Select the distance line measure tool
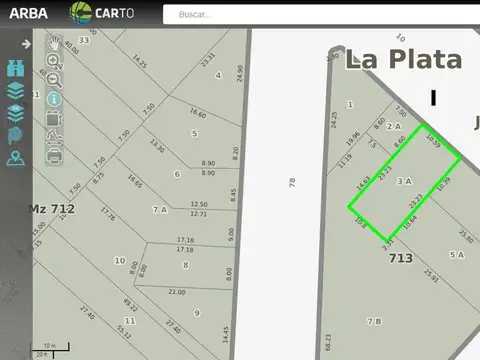 coord(54,138)
